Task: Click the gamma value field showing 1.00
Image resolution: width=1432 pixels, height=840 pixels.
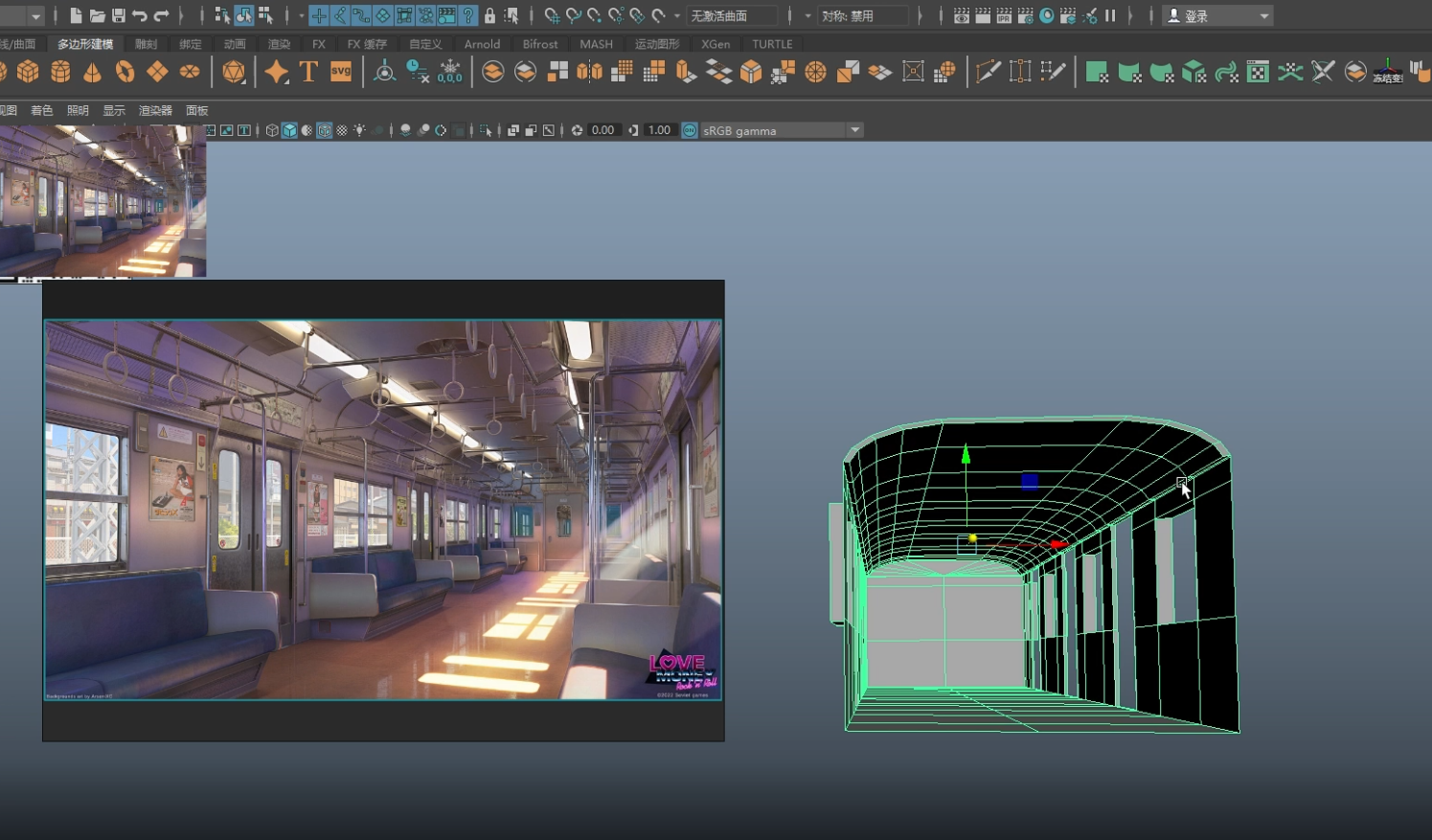Action: 659,130
